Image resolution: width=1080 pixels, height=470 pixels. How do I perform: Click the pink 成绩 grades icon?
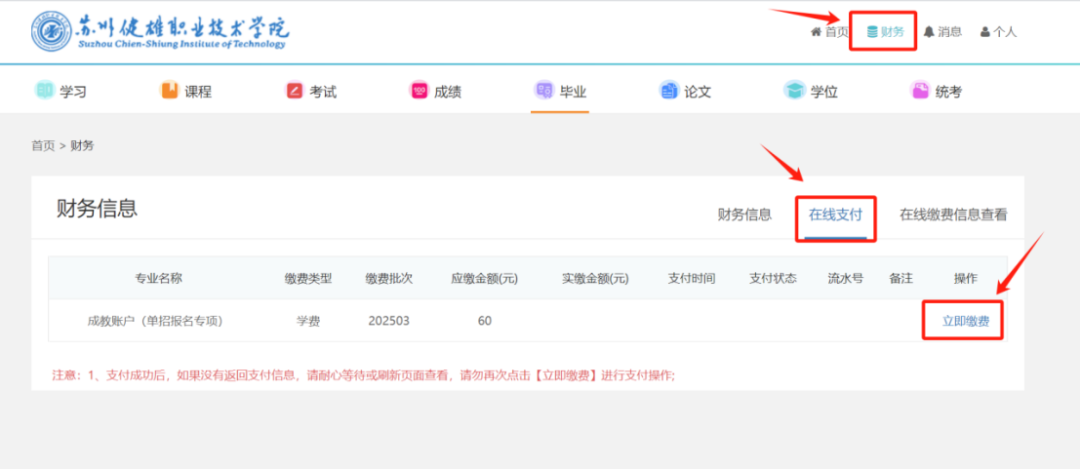420,91
